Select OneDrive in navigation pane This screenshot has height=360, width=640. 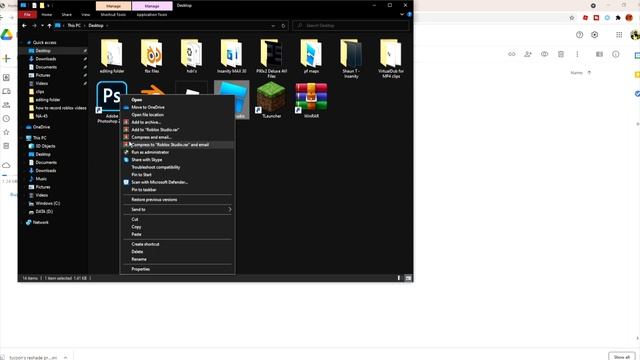point(41,127)
